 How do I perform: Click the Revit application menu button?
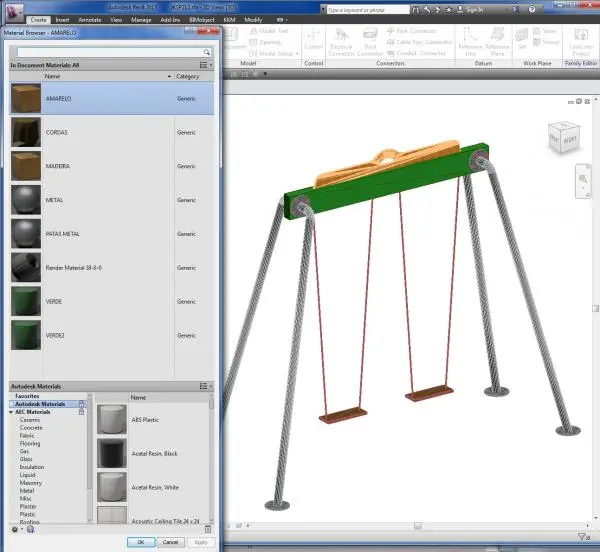(x=15, y=11)
